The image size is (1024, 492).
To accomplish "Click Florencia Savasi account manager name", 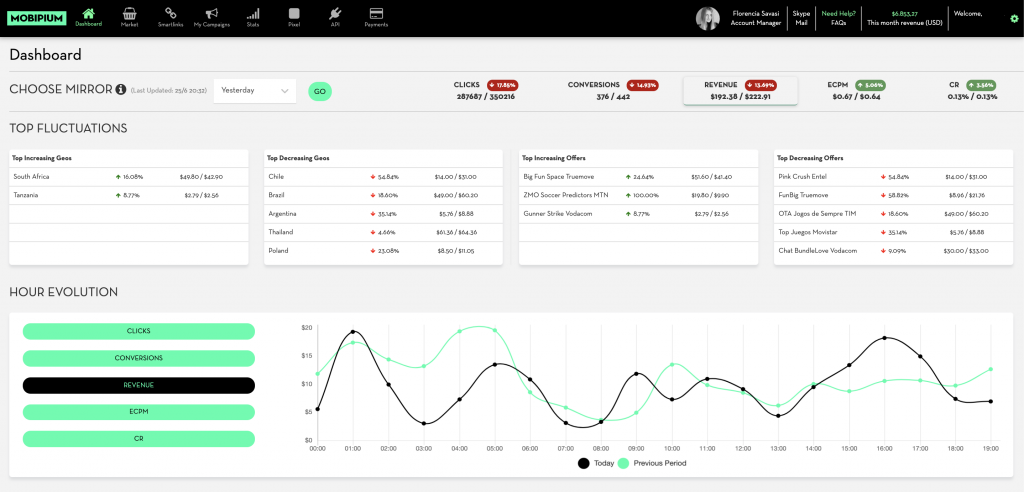I will click(x=756, y=13).
